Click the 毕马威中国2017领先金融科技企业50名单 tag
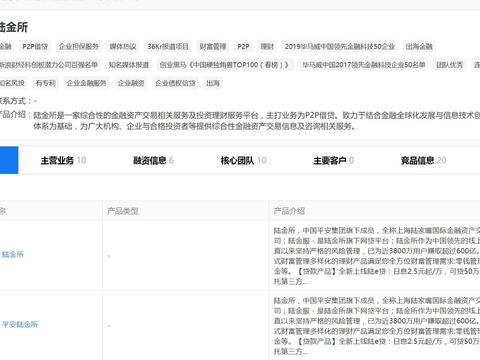 point(364,65)
